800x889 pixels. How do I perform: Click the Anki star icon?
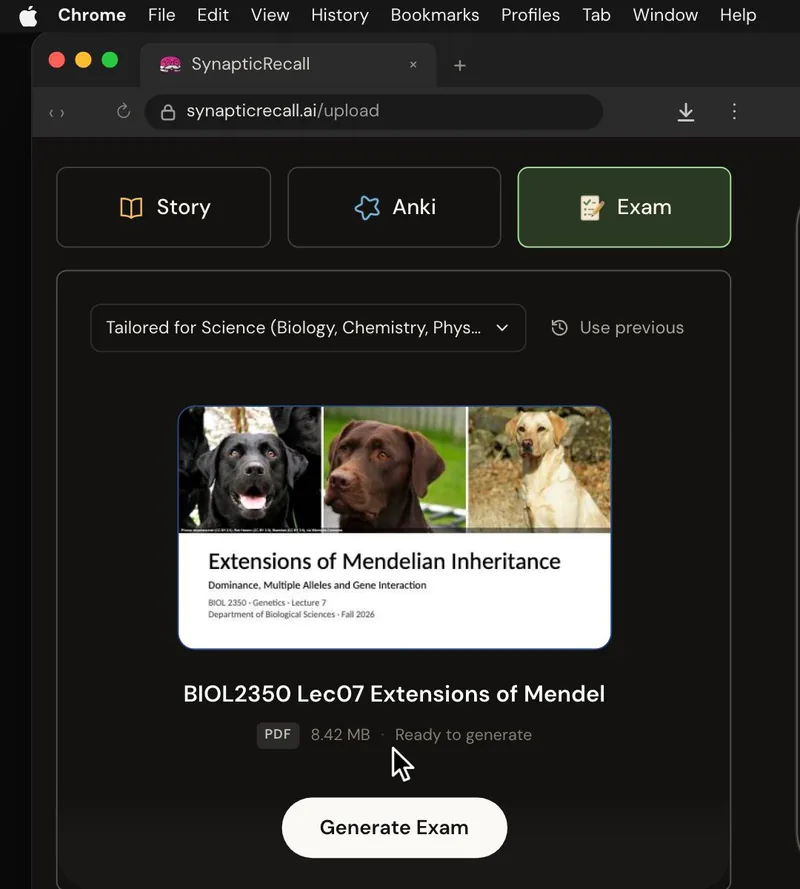[x=367, y=208]
